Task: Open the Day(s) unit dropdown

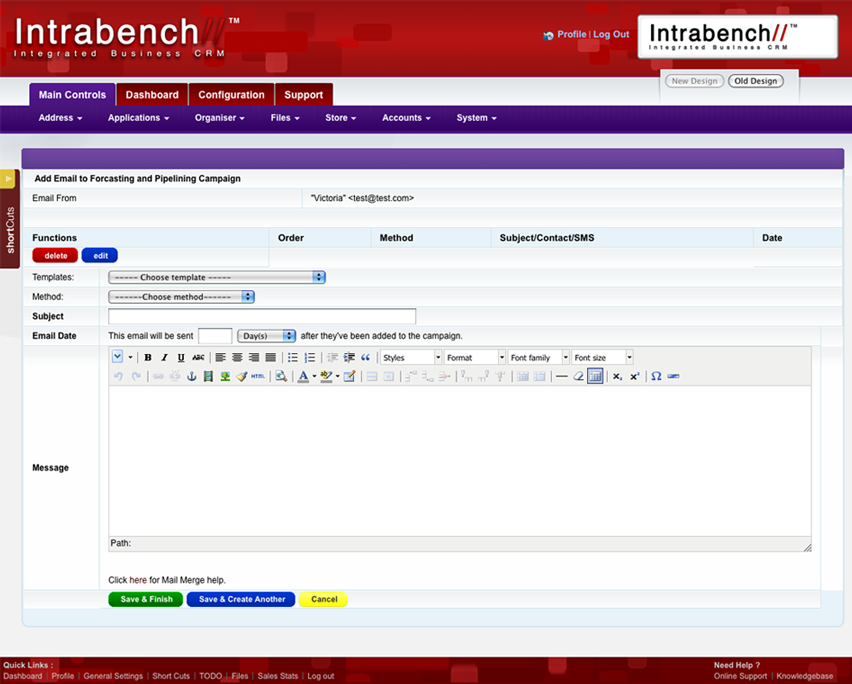Action: coord(266,336)
